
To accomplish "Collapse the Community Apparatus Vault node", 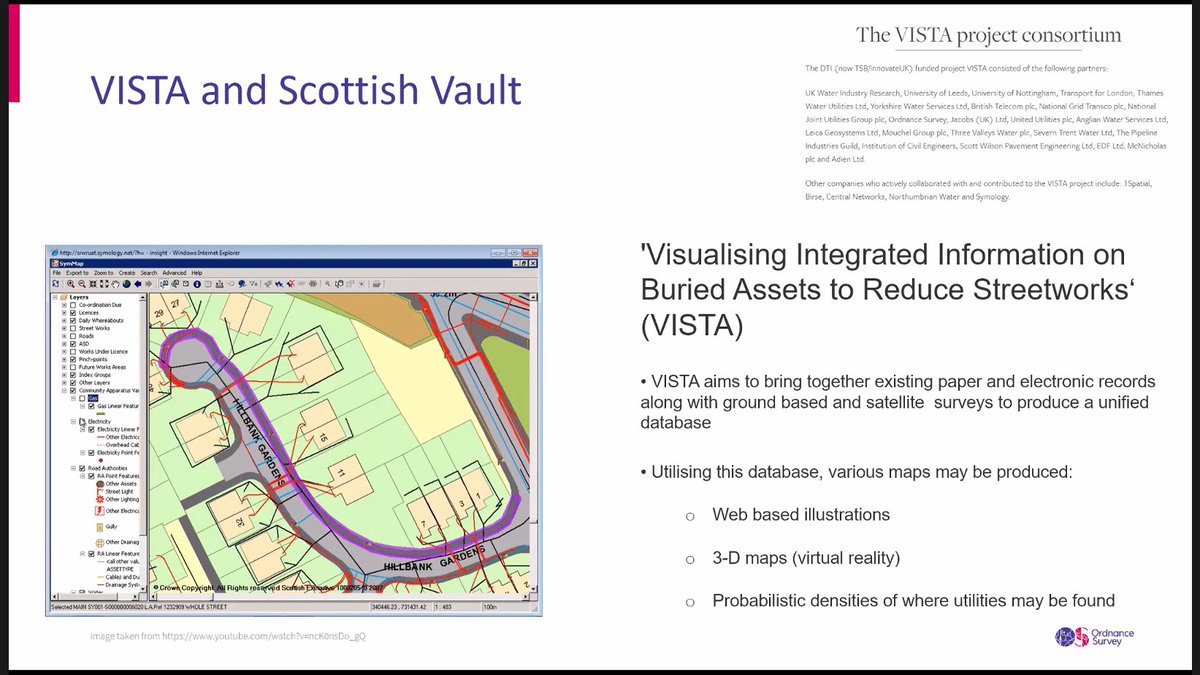I will point(64,391).
